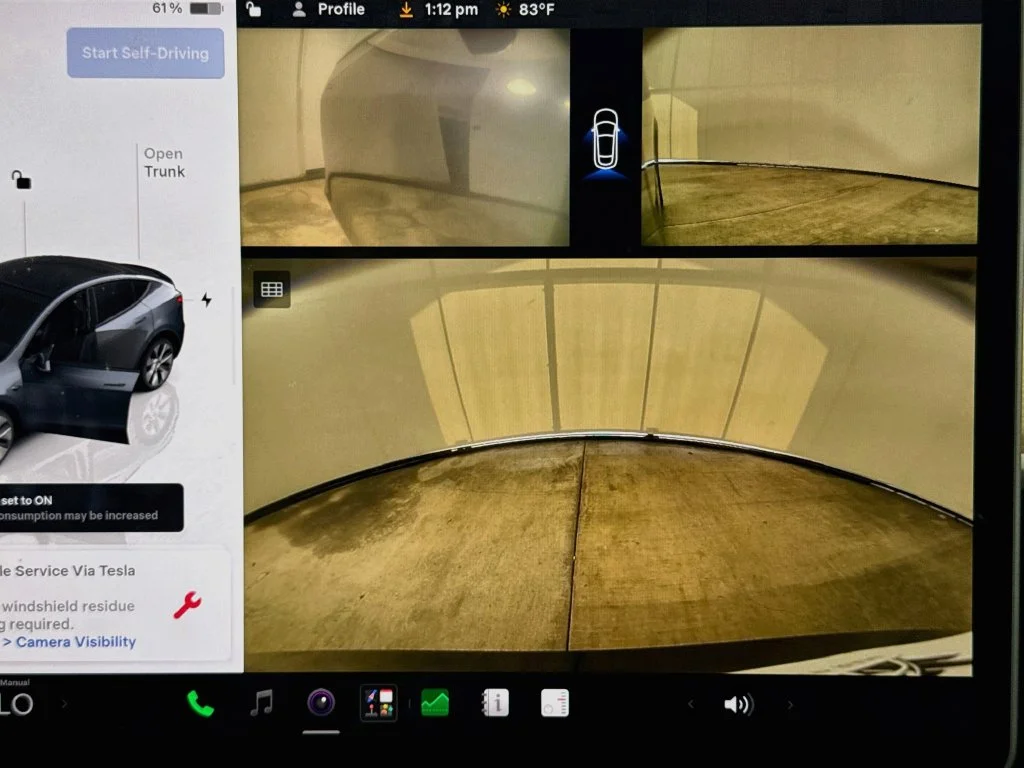
Task: Decrease volume with the left chevron
Action: pyautogui.click(x=690, y=704)
